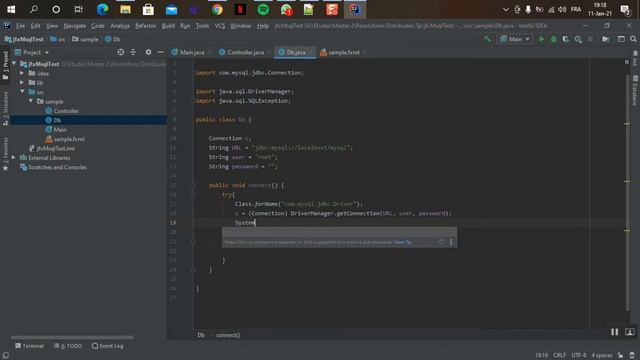Click the Next Tip link in completion popup
The width and height of the screenshot is (640, 360).
[402, 242]
